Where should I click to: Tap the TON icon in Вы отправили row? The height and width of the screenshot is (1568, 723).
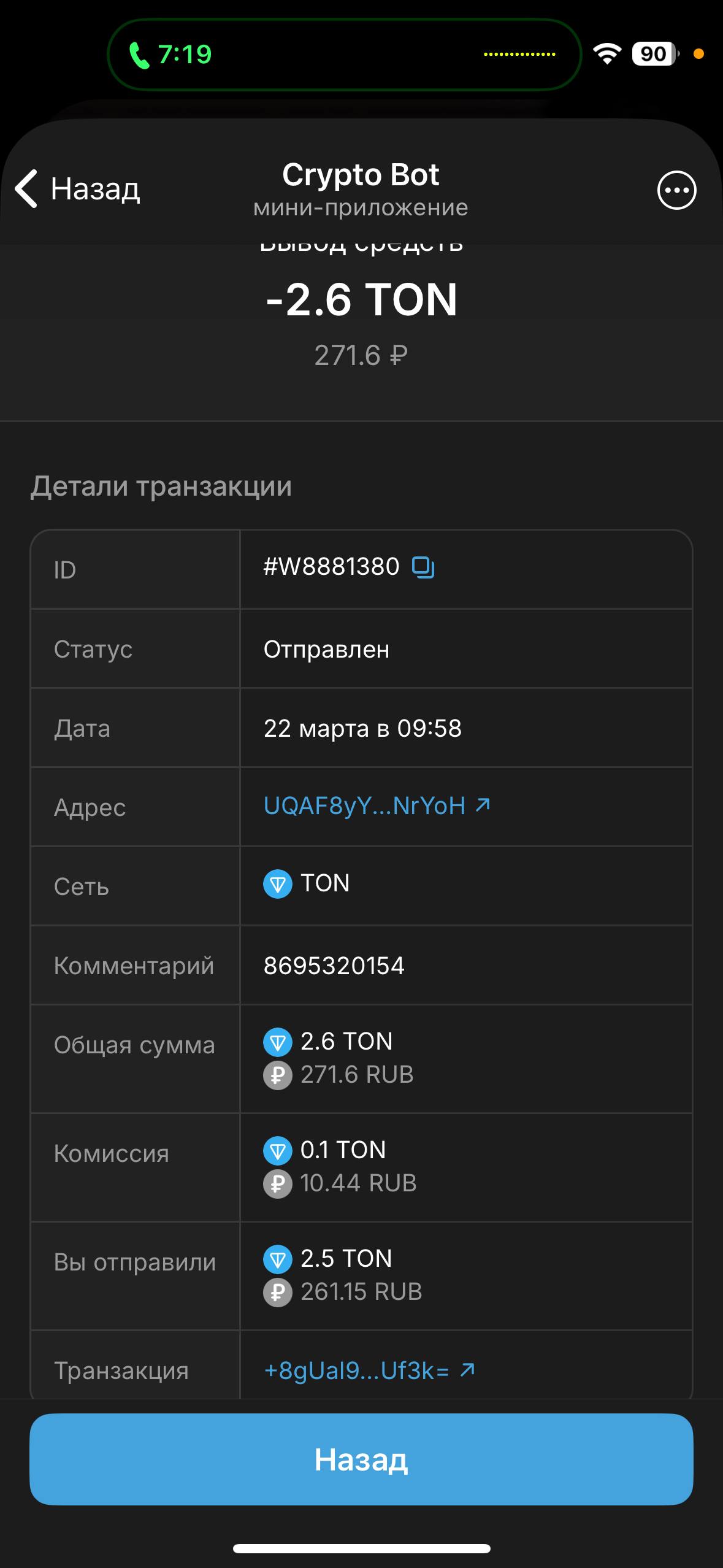[x=277, y=1259]
